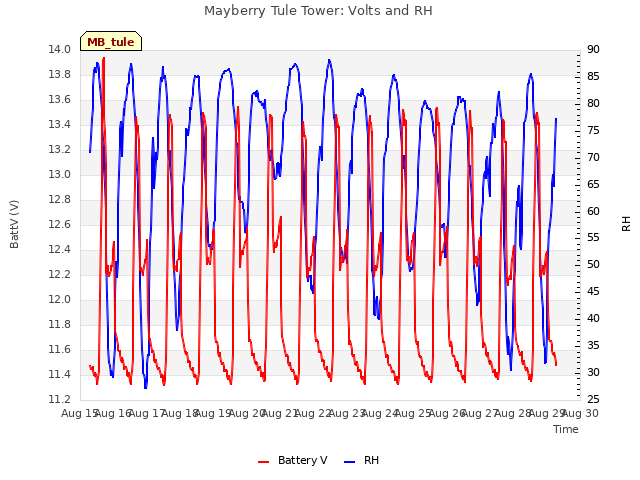Toggle the RH legend entry

tap(362, 460)
